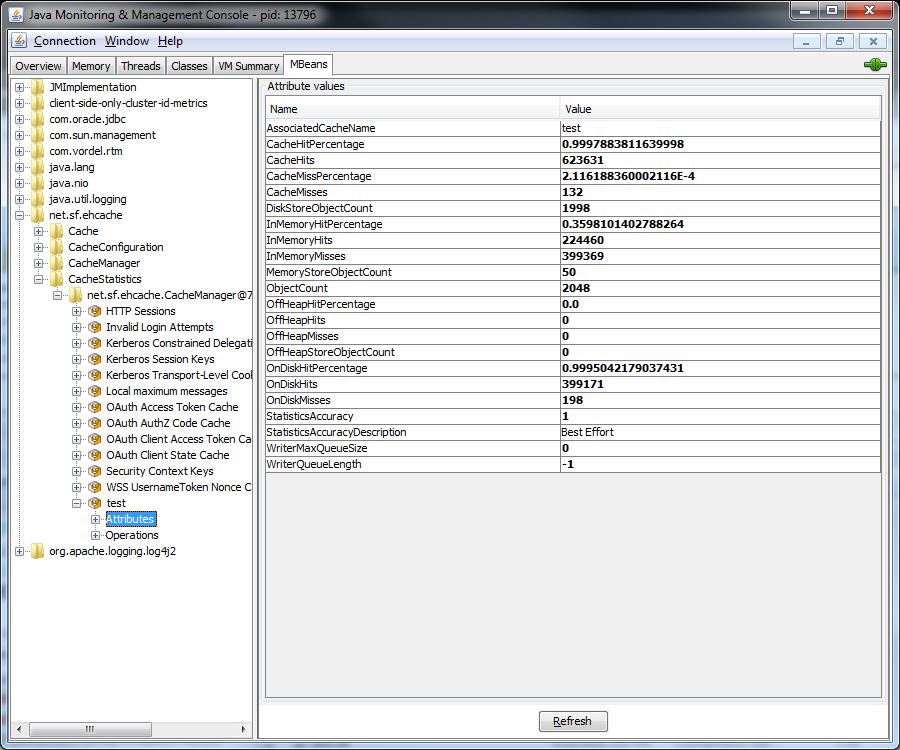Click the HTTP Sessions bean icon
This screenshot has width=900, height=750.
(95, 311)
